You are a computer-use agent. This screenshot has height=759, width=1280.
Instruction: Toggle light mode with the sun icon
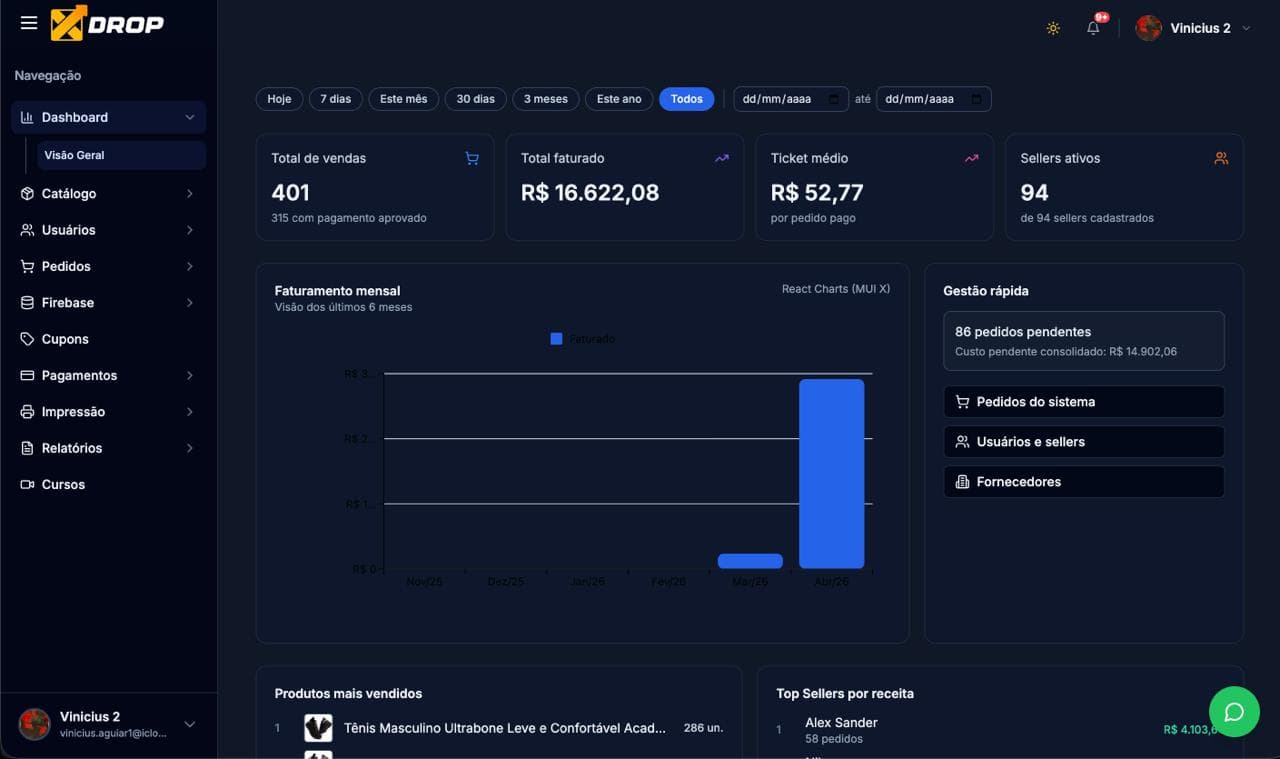pyautogui.click(x=1053, y=28)
